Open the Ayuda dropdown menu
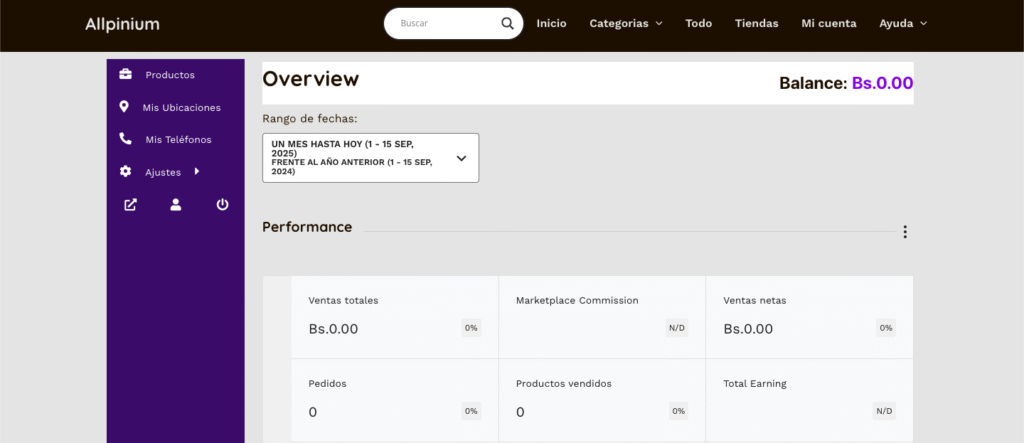The width and height of the screenshot is (1024, 443). pos(902,23)
